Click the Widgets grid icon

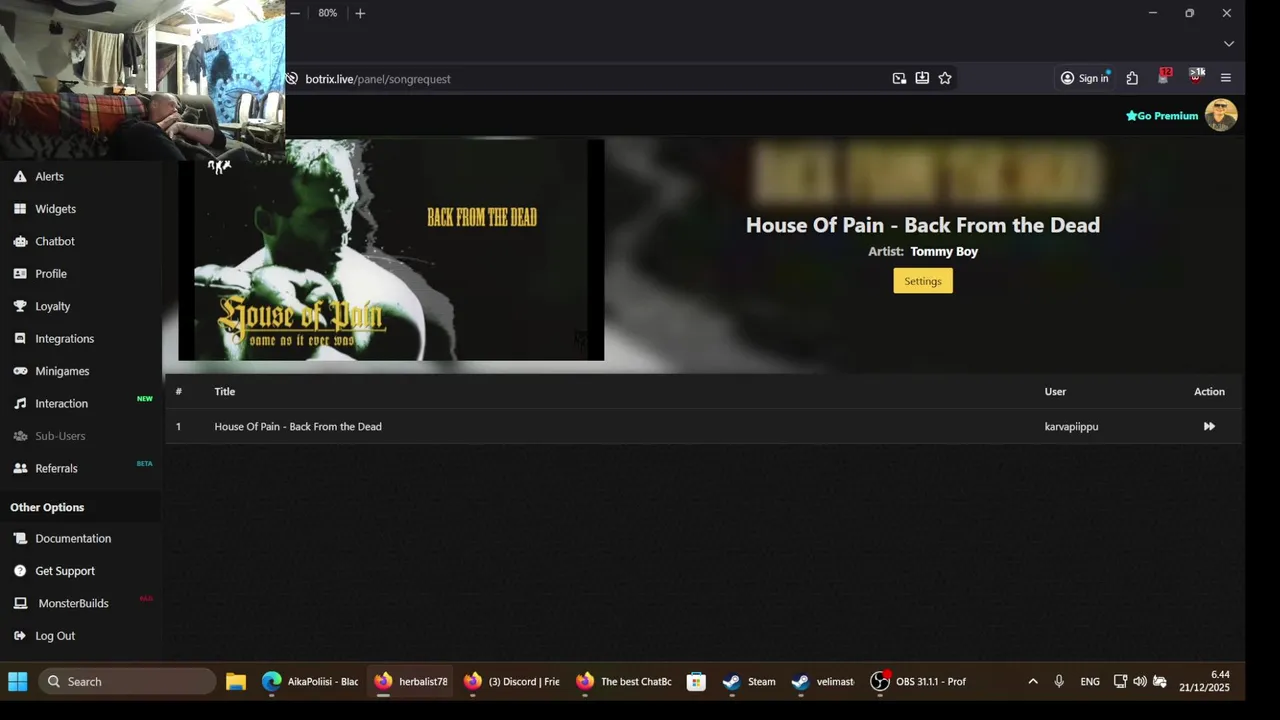pyautogui.click(x=20, y=209)
